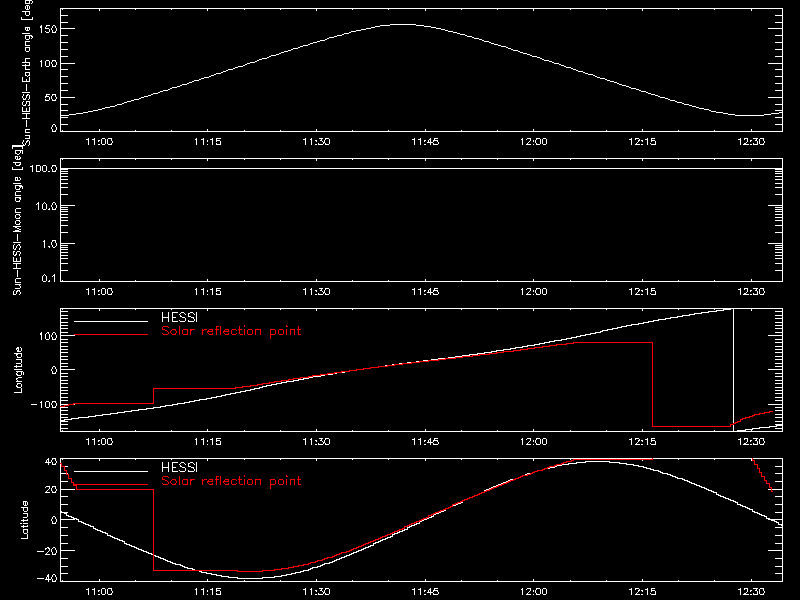The height and width of the screenshot is (600, 800).
Task: Select the 0.1 tick label on Moon angle plot
Action: (x=49, y=279)
